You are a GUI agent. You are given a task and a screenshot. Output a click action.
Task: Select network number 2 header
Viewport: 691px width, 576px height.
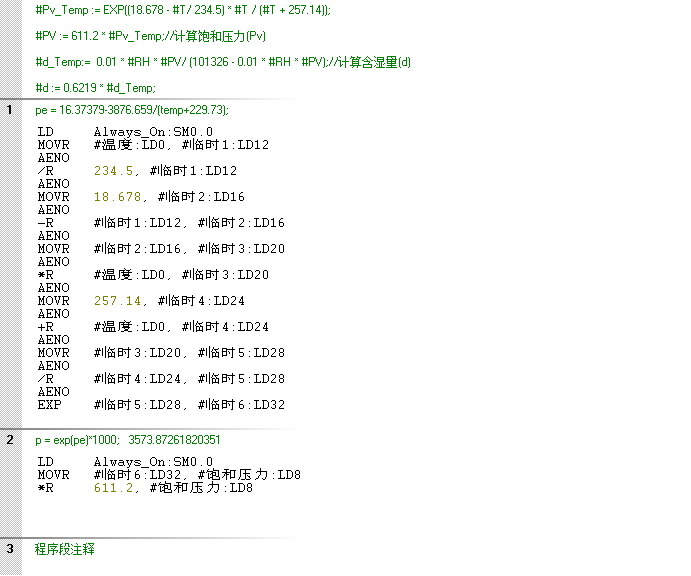coord(10,439)
